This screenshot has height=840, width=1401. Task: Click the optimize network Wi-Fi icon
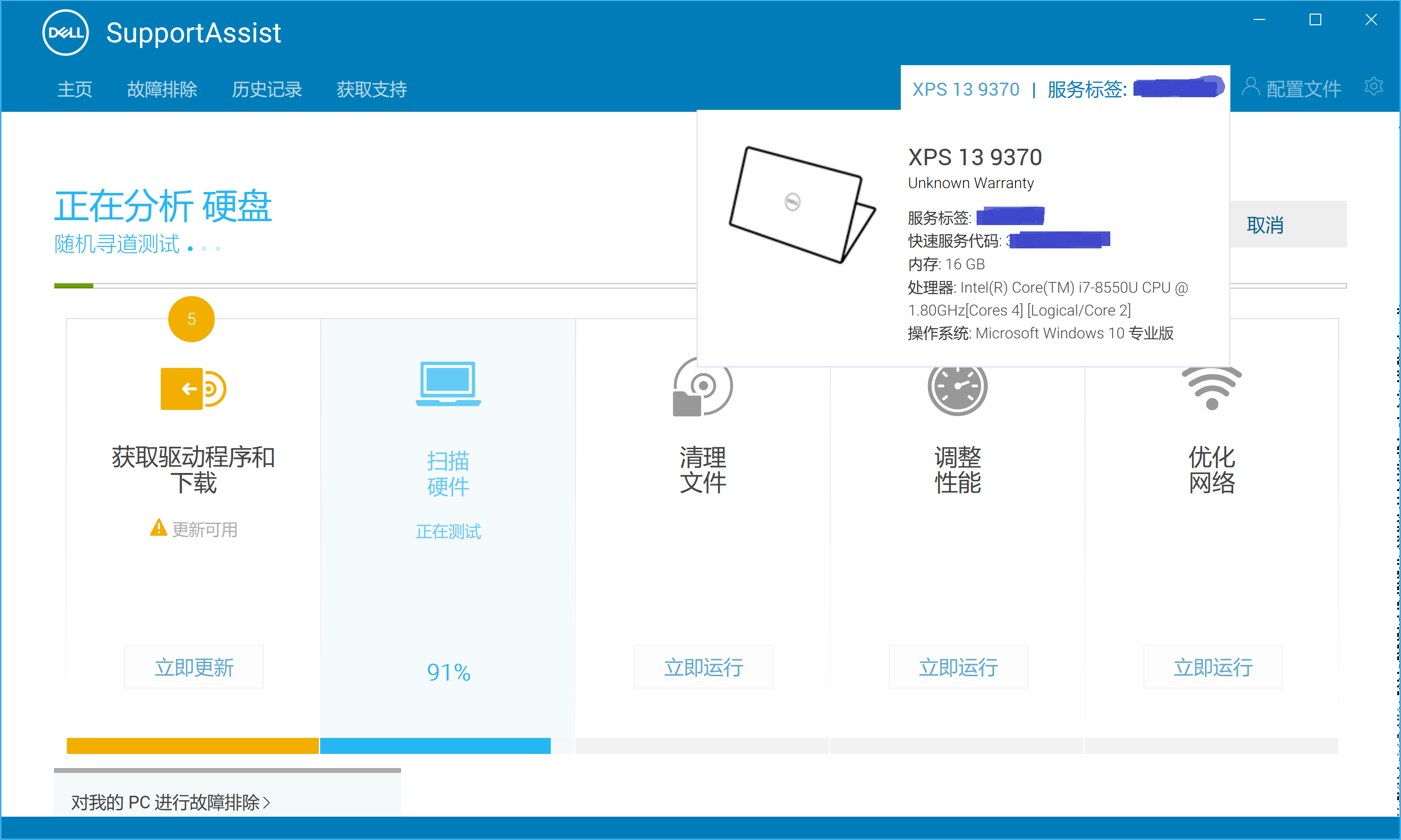[x=1211, y=388]
